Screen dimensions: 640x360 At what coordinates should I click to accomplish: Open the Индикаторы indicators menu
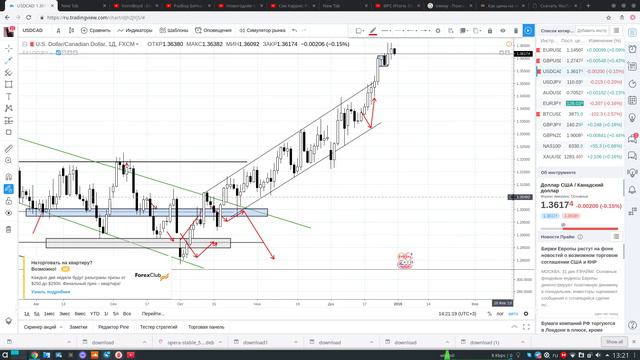coord(135,31)
